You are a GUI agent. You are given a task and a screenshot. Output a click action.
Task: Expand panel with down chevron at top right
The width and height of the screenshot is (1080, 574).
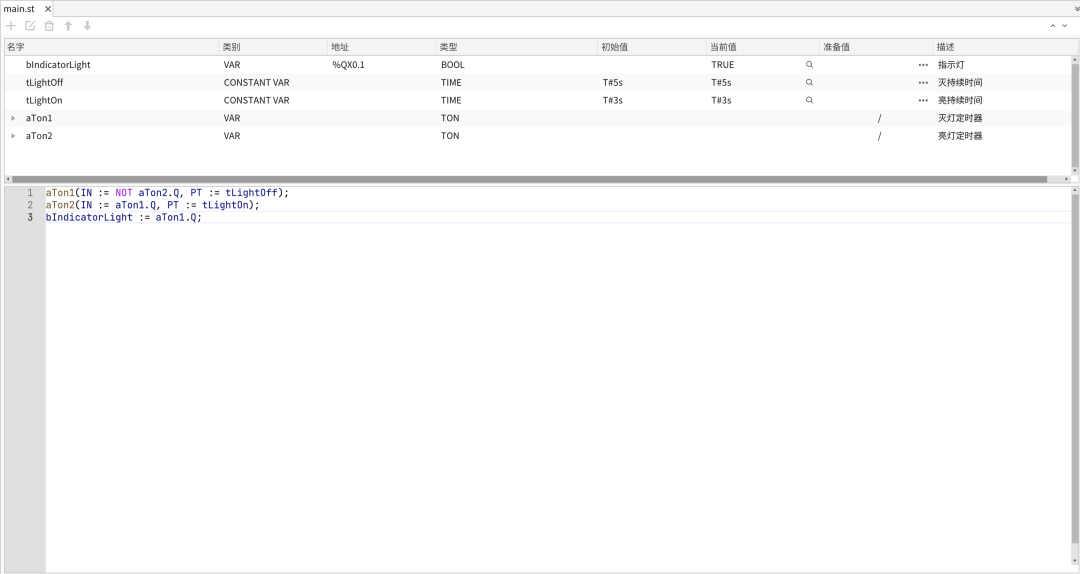(x=1065, y=25)
